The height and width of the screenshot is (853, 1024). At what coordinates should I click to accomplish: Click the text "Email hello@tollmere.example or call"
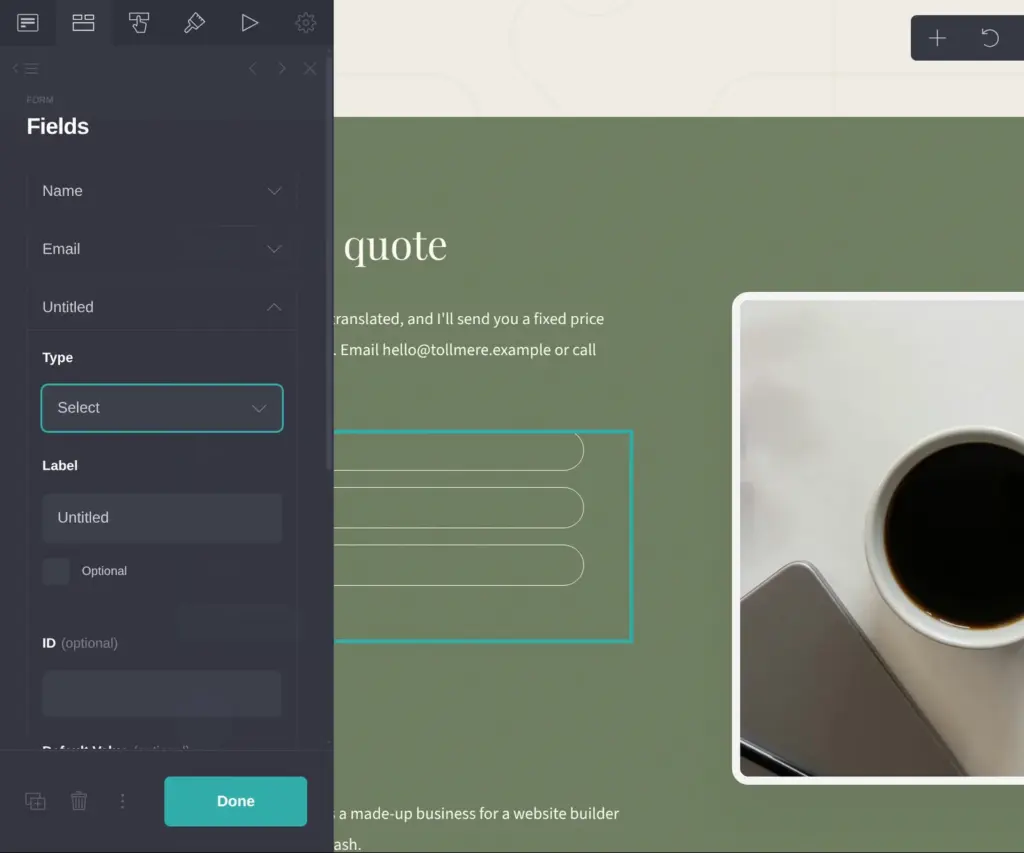468,350
